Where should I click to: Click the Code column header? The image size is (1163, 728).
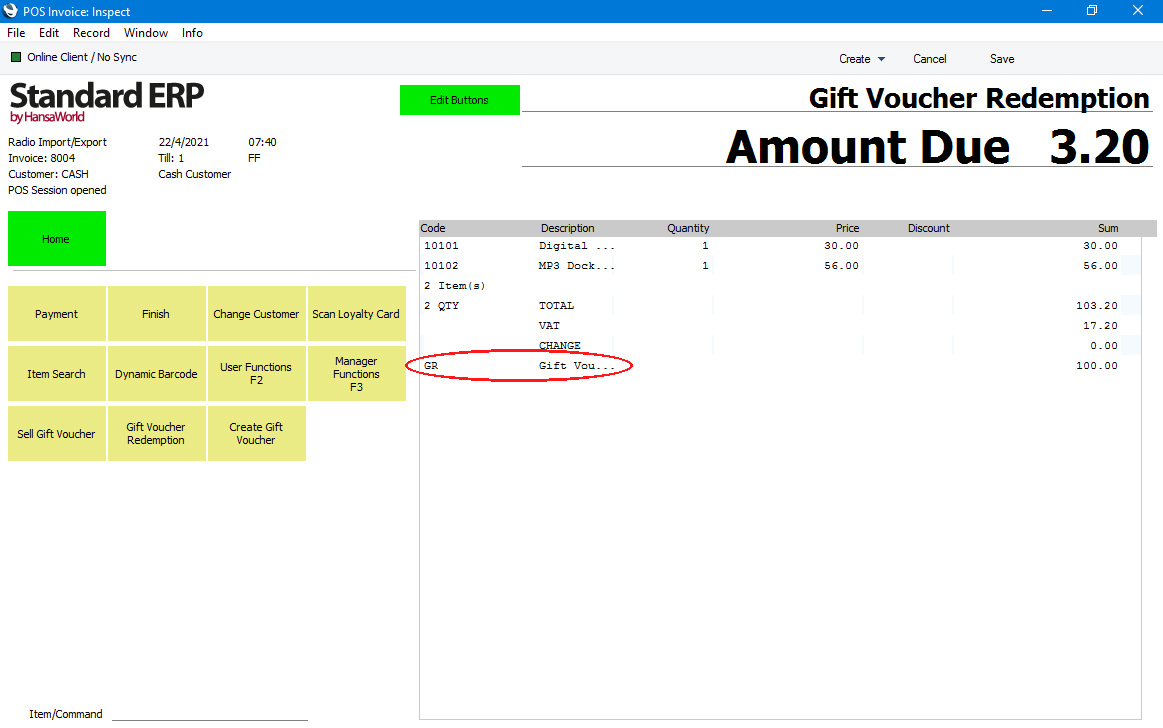(433, 228)
